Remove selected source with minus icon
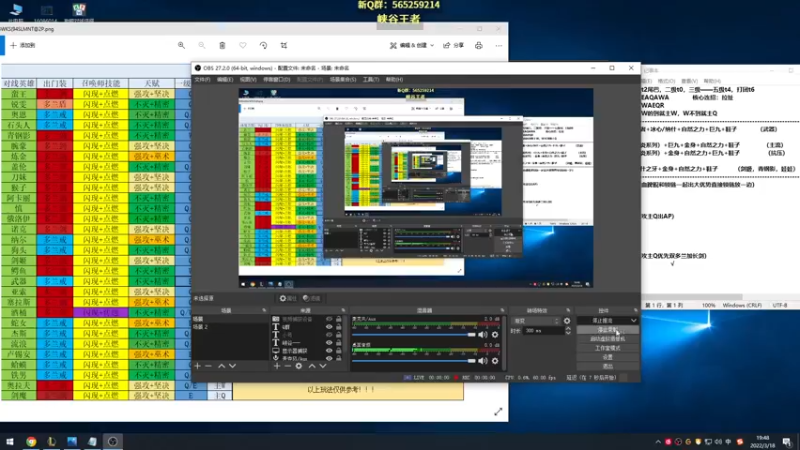The image size is (800, 450). pos(287,366)
